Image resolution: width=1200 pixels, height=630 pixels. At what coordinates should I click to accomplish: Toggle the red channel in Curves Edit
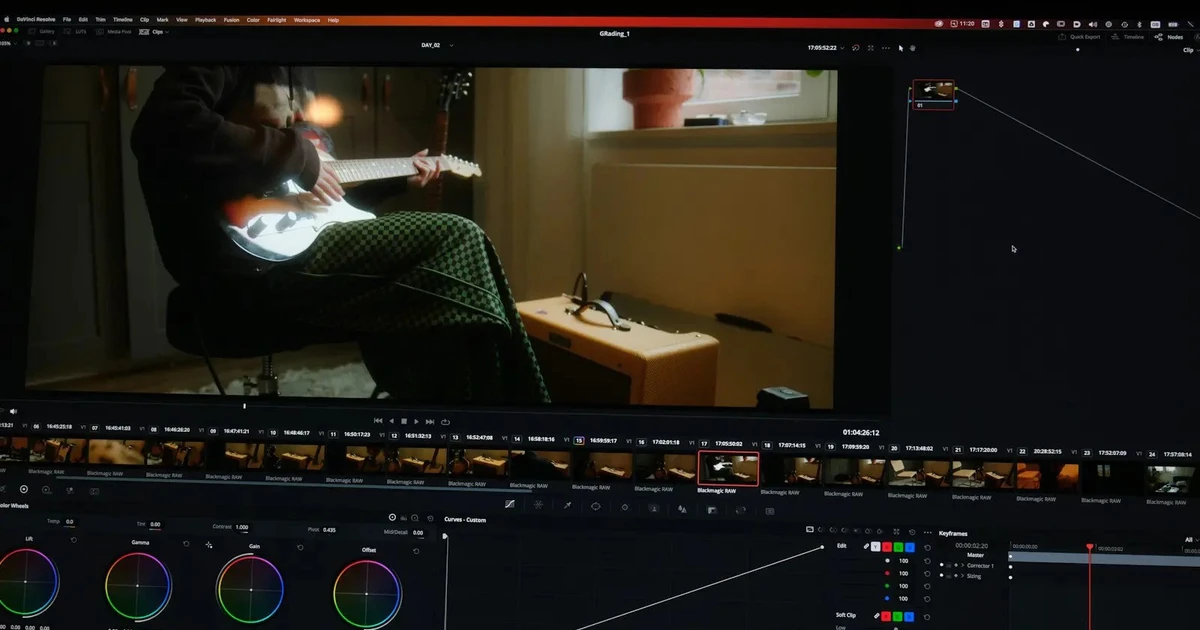(886, 546)
